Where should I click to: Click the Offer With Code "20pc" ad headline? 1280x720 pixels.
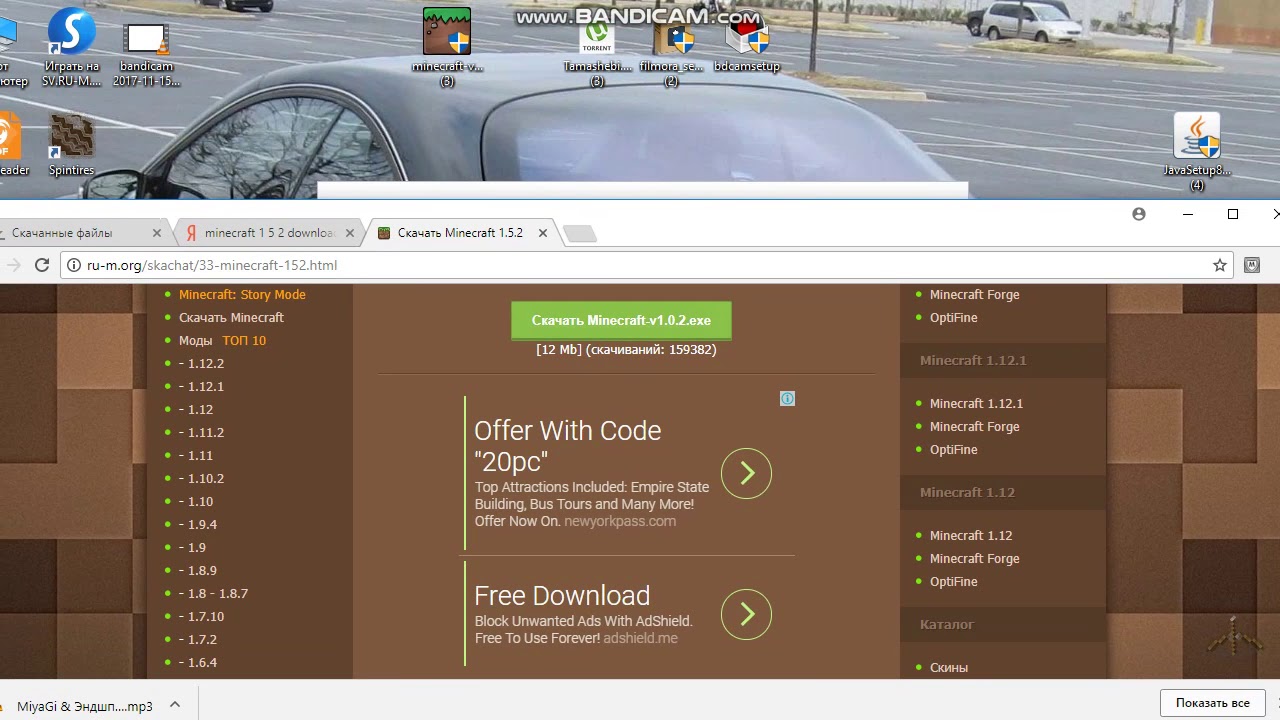pyautogui.click(x=567, y=446)
